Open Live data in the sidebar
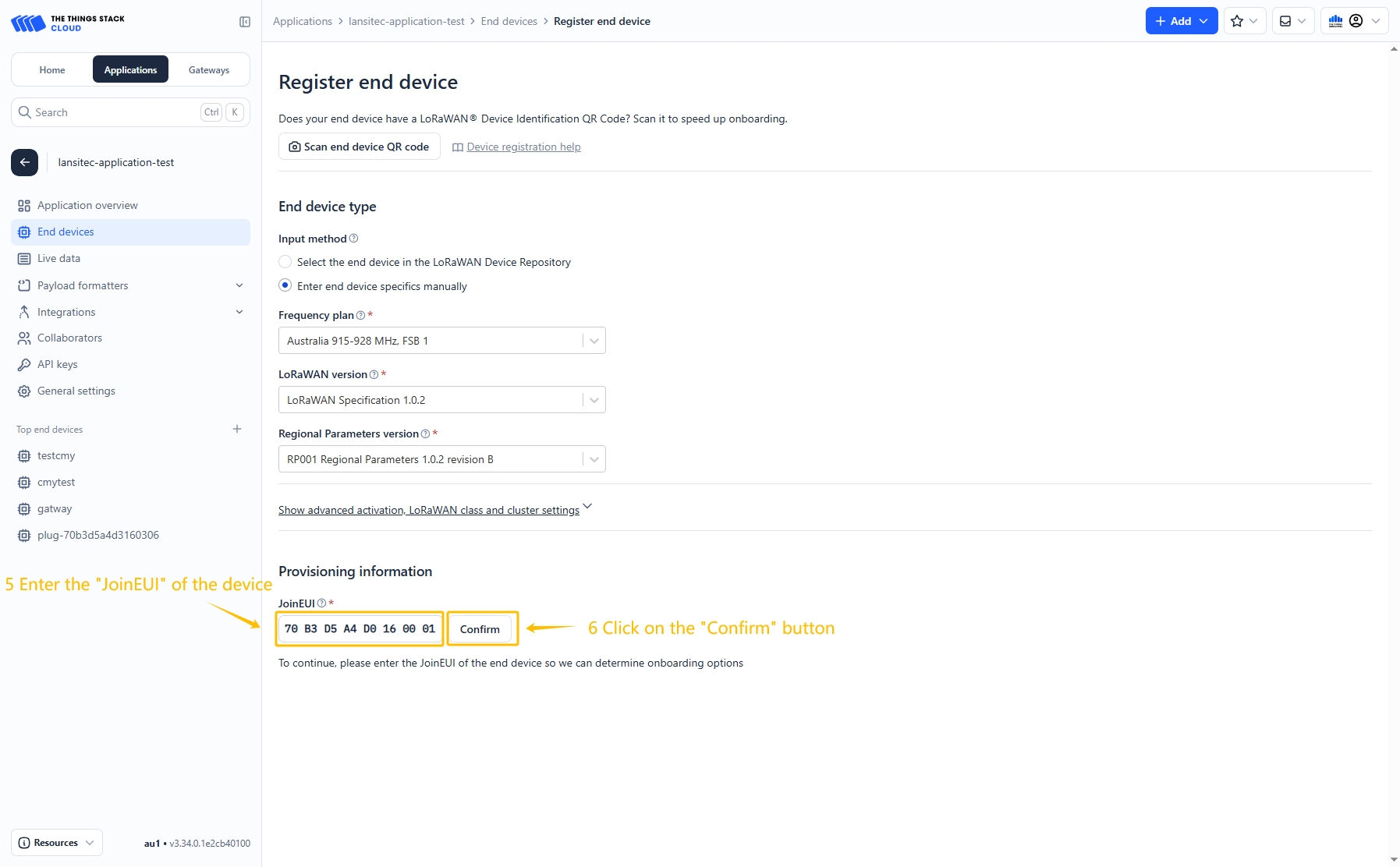Viewport: 1400px width, 867px height. coord(58,258)
